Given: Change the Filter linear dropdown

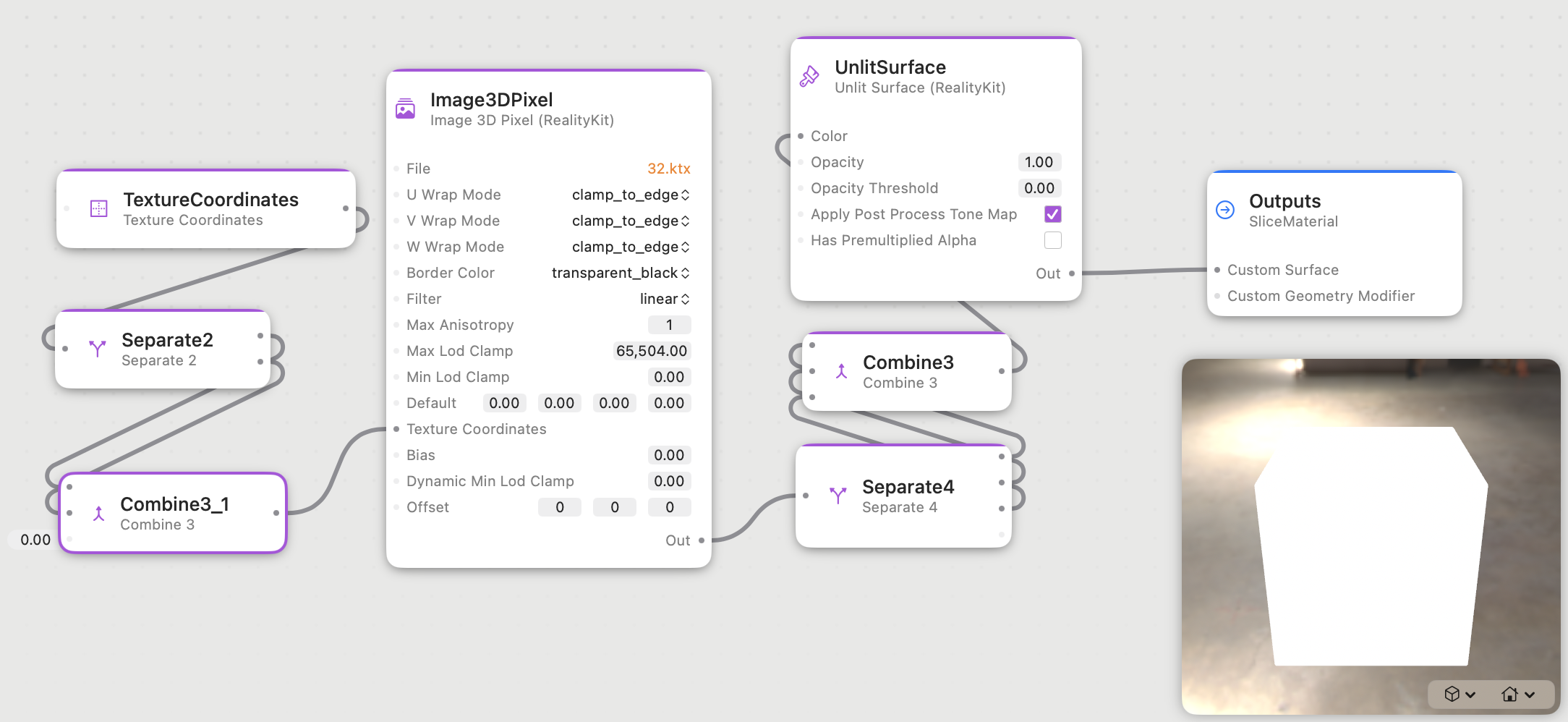Looking at the screenshot, I should (x=665, y=299).
